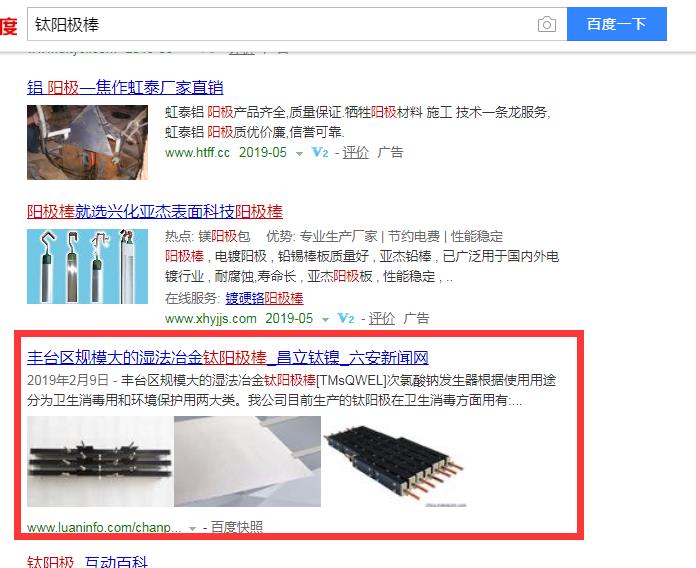Viewport: 696px width, 568px height.
Task: Open 铝阳极—焦作虹泰厂家直销 result
Action: pyautogui.click(x=125, y=87)
